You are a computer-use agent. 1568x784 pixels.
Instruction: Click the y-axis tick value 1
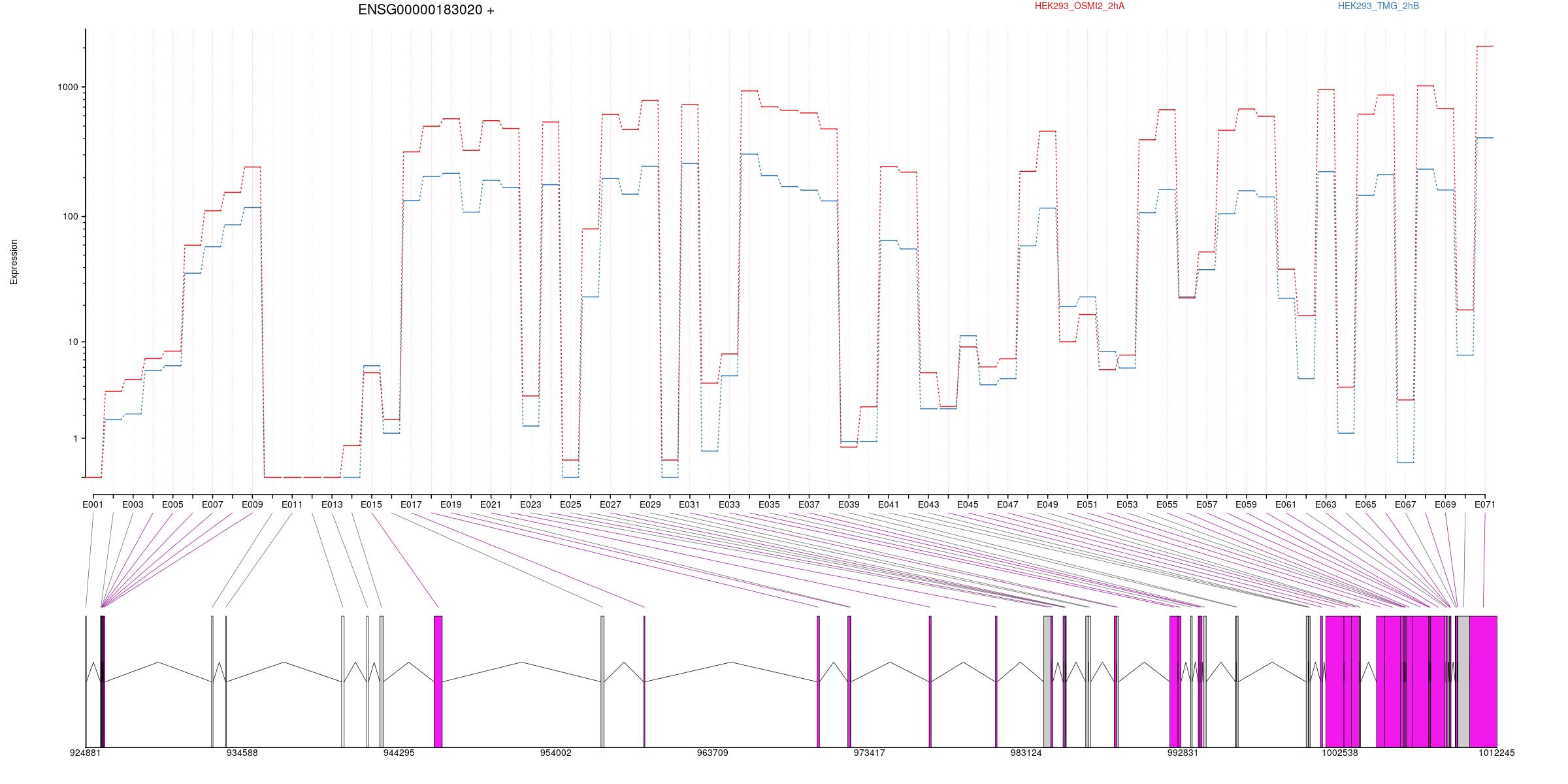click(75, 438)
